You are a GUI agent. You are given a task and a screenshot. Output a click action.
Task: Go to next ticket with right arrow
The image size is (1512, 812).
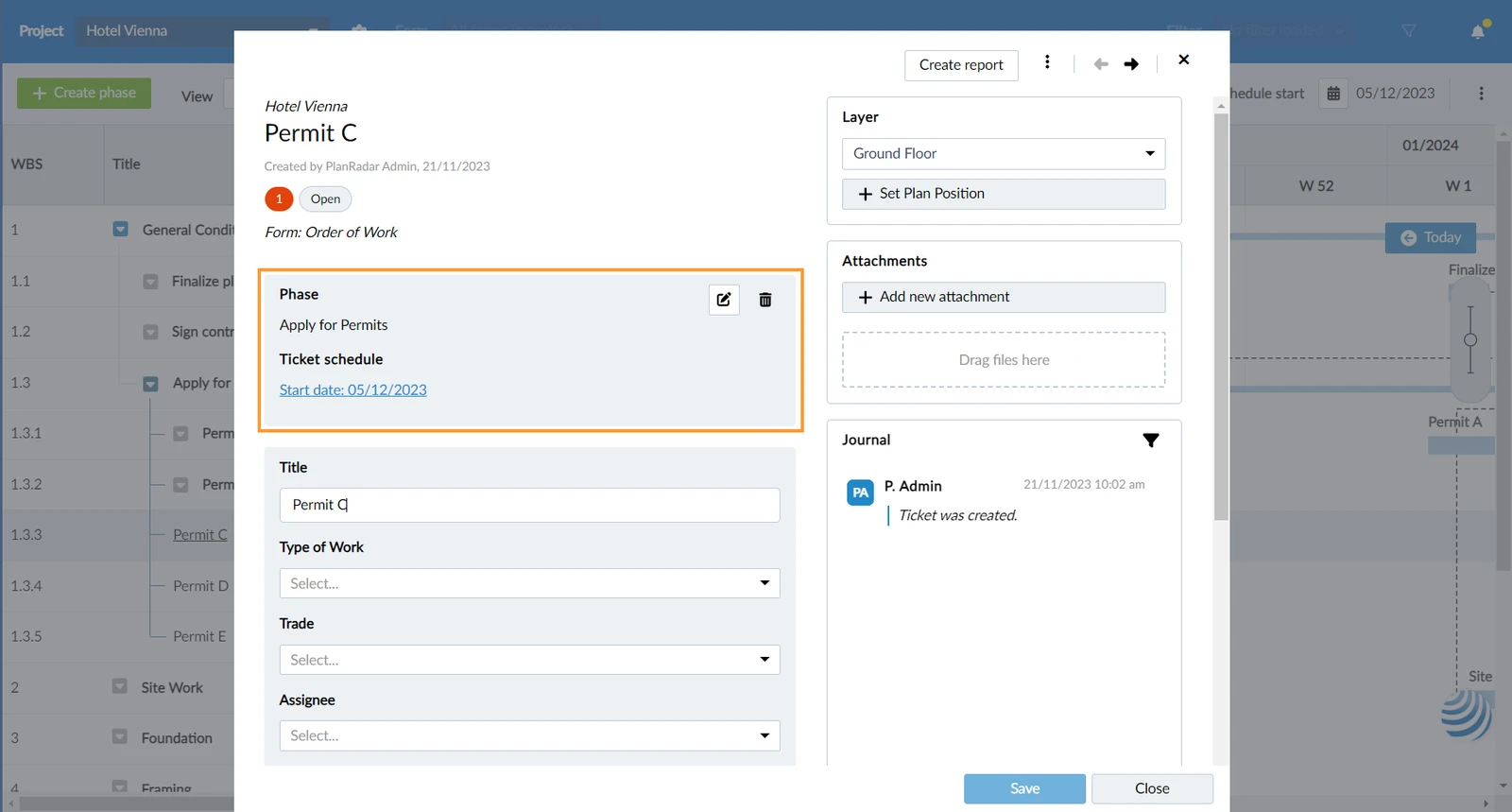1131,64
